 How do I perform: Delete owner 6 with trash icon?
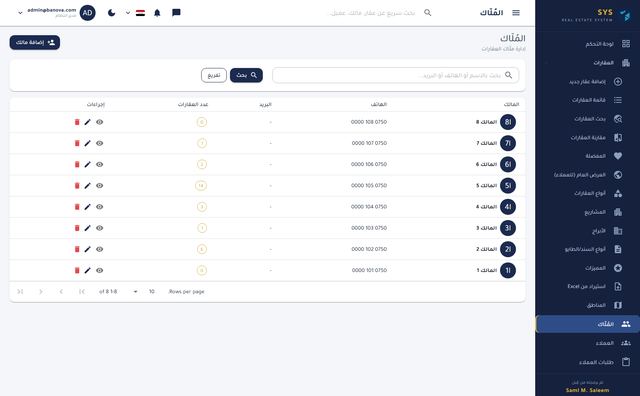[x=77, y=165]
